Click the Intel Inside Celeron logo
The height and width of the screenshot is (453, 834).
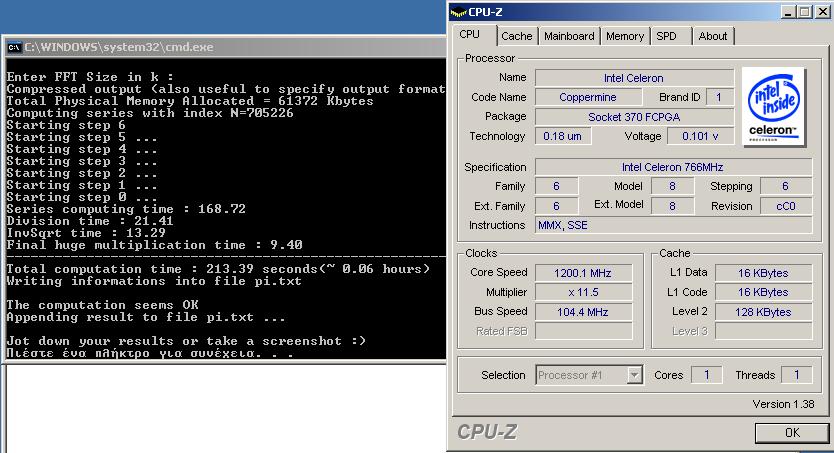click(x=774, y=107)
